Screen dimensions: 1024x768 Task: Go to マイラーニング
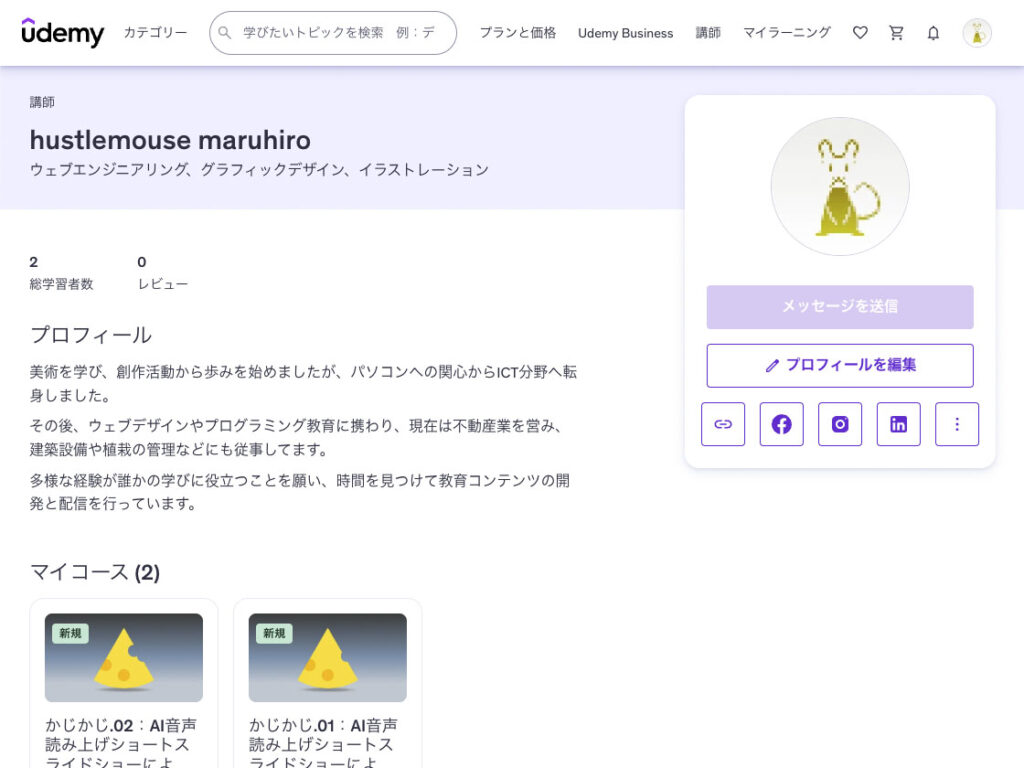(786, 33)
